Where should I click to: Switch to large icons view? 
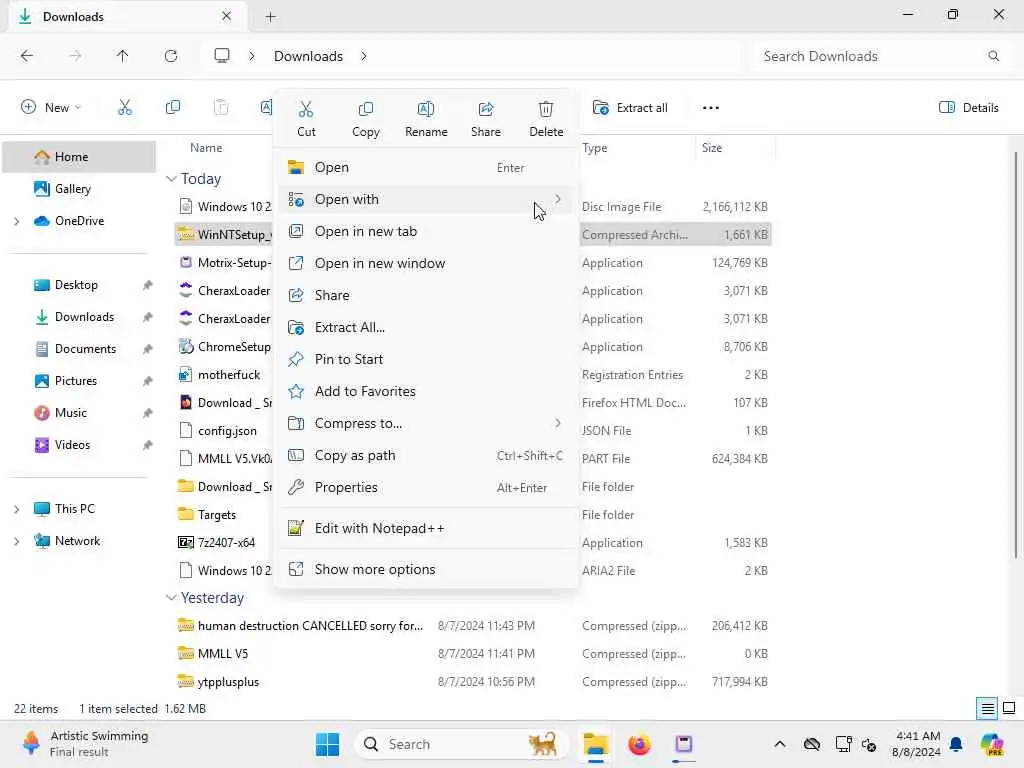pos(1009,708)
